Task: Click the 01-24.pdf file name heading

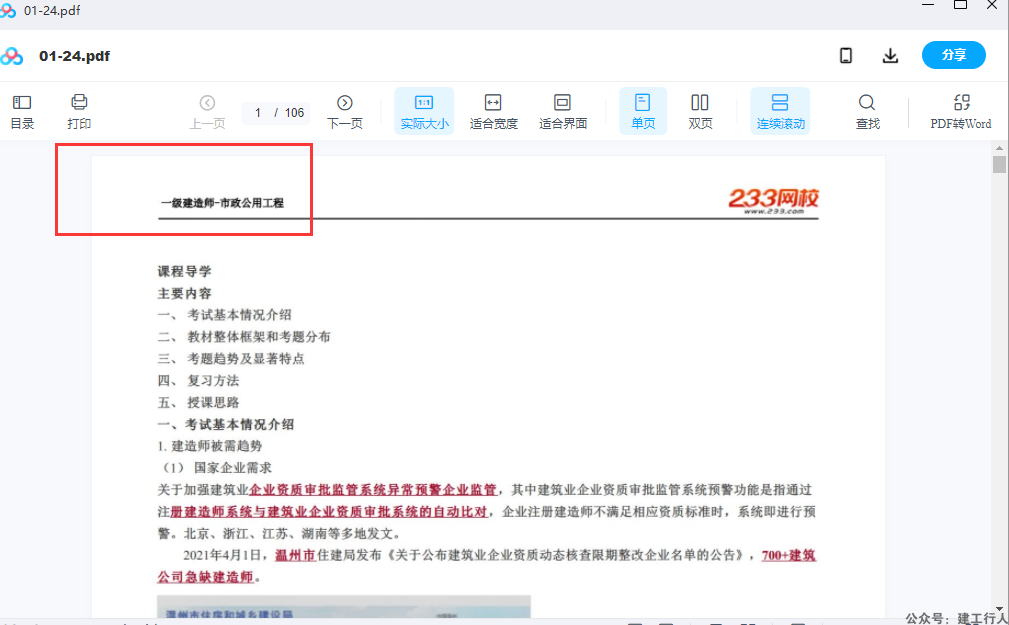Action: pyautogui.click(x=75, y=56)
